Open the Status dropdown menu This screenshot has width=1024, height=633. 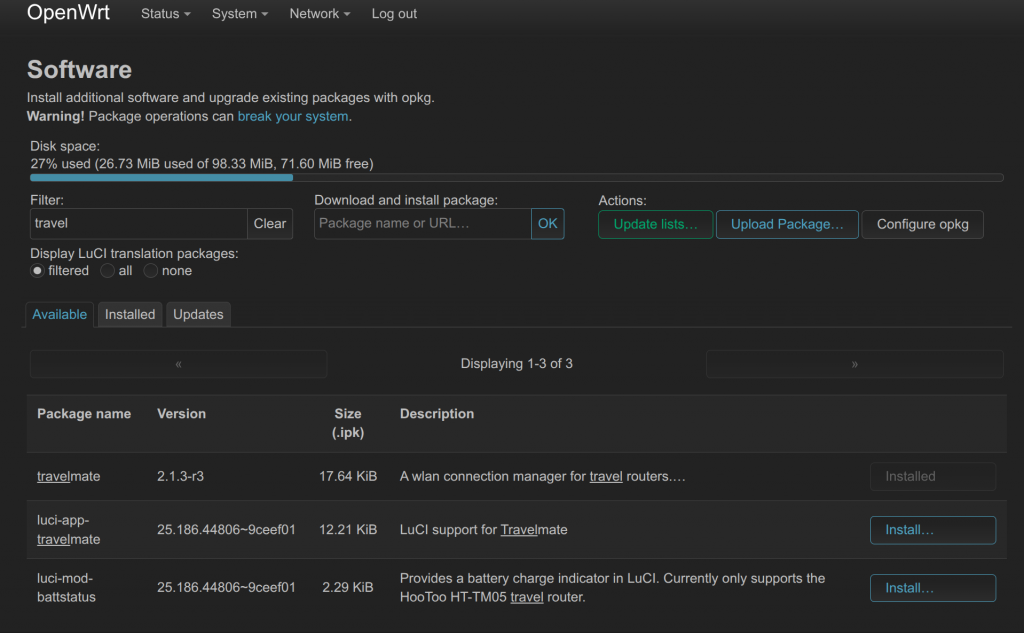165,14
